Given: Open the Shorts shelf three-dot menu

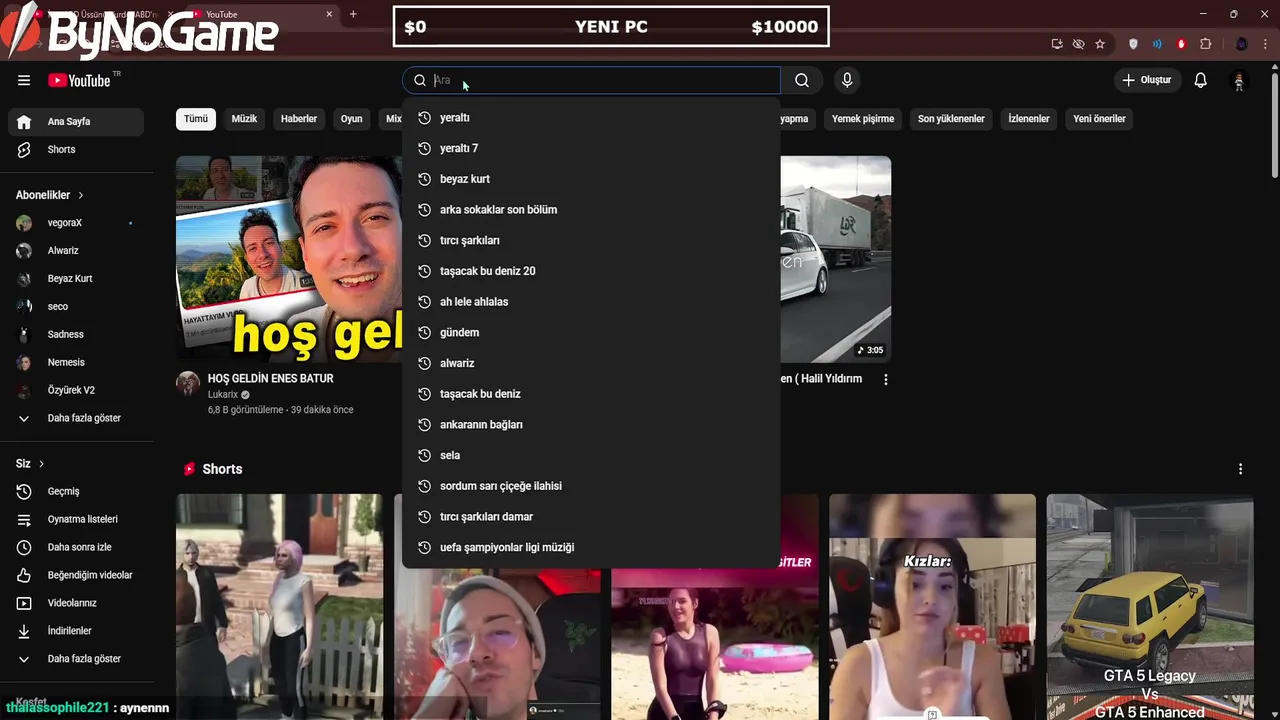Looking at the screenshot, I should (1240, 469).
